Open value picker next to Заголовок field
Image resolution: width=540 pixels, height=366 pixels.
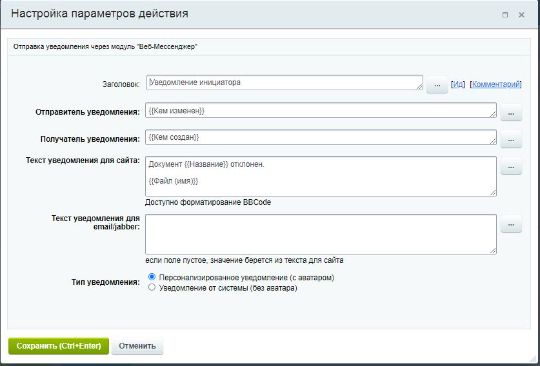[437, 85]
